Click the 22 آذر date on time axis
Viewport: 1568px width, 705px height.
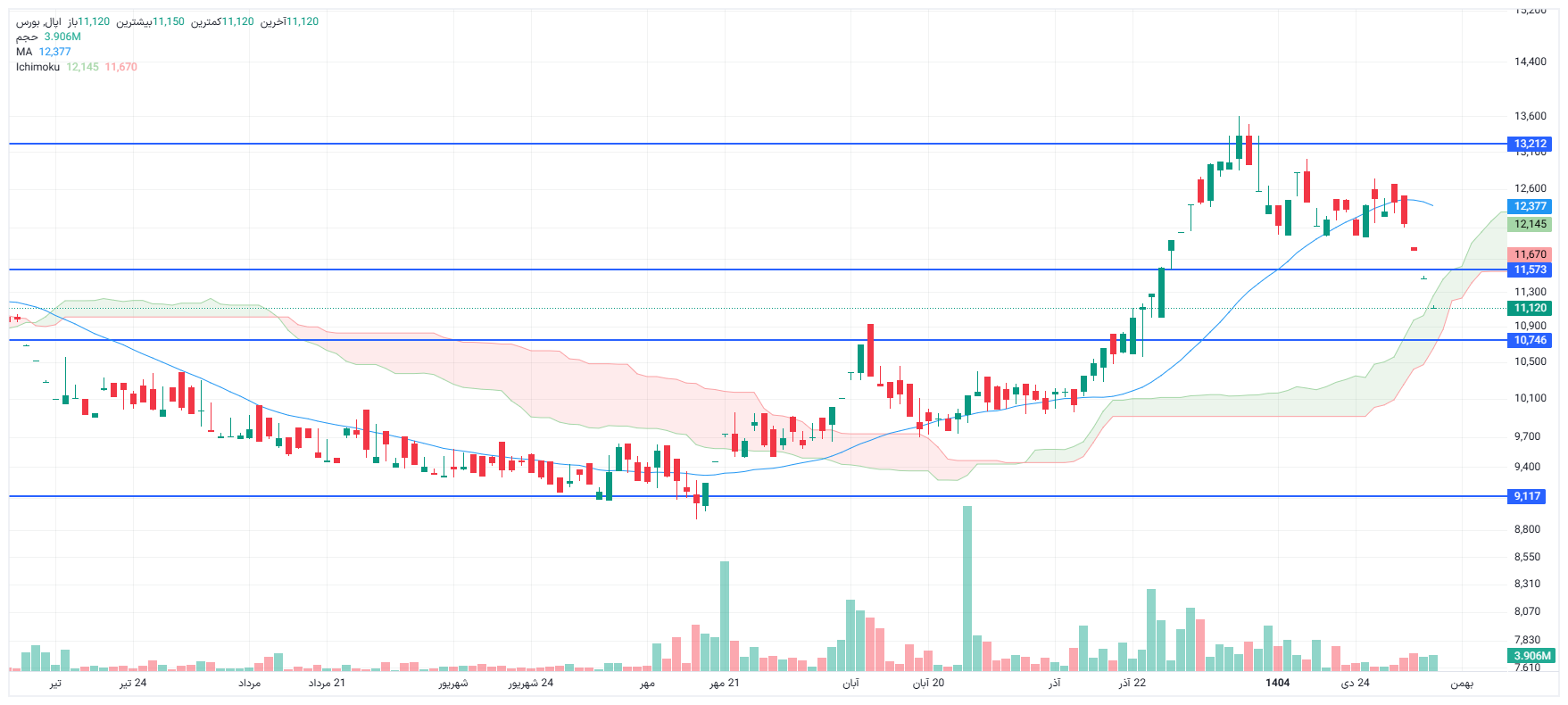coord(1132,683)
